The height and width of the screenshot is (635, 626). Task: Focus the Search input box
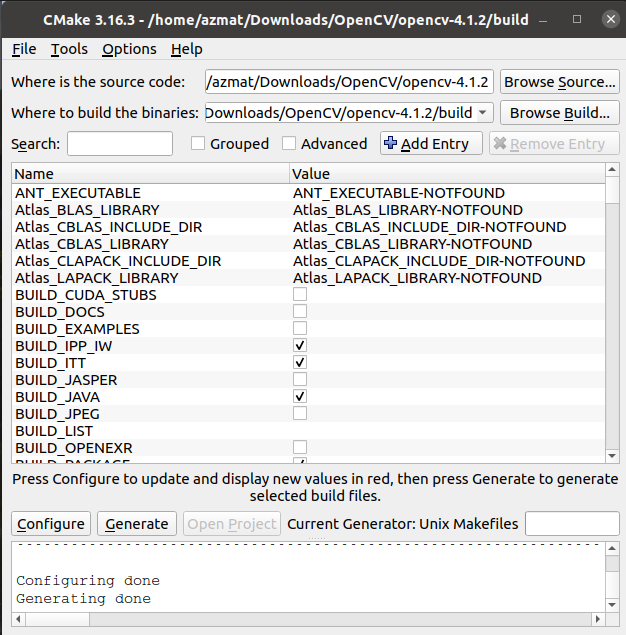click(120, 143)
